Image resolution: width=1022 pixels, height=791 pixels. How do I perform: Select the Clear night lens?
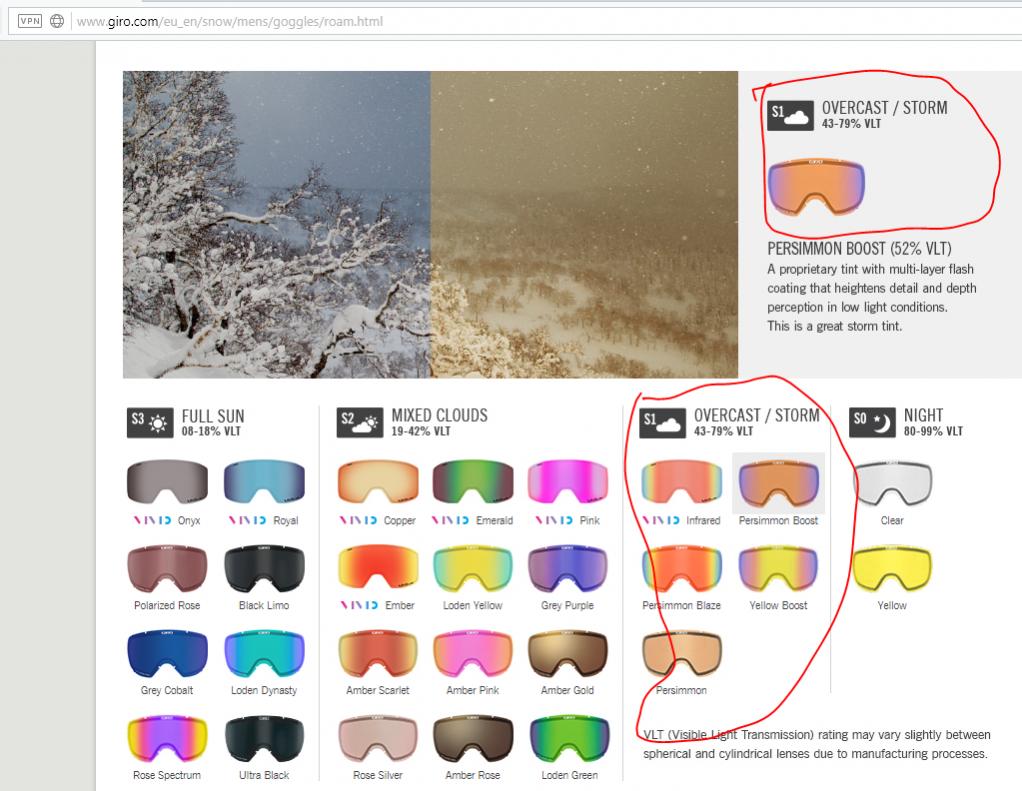coord(892,482)
